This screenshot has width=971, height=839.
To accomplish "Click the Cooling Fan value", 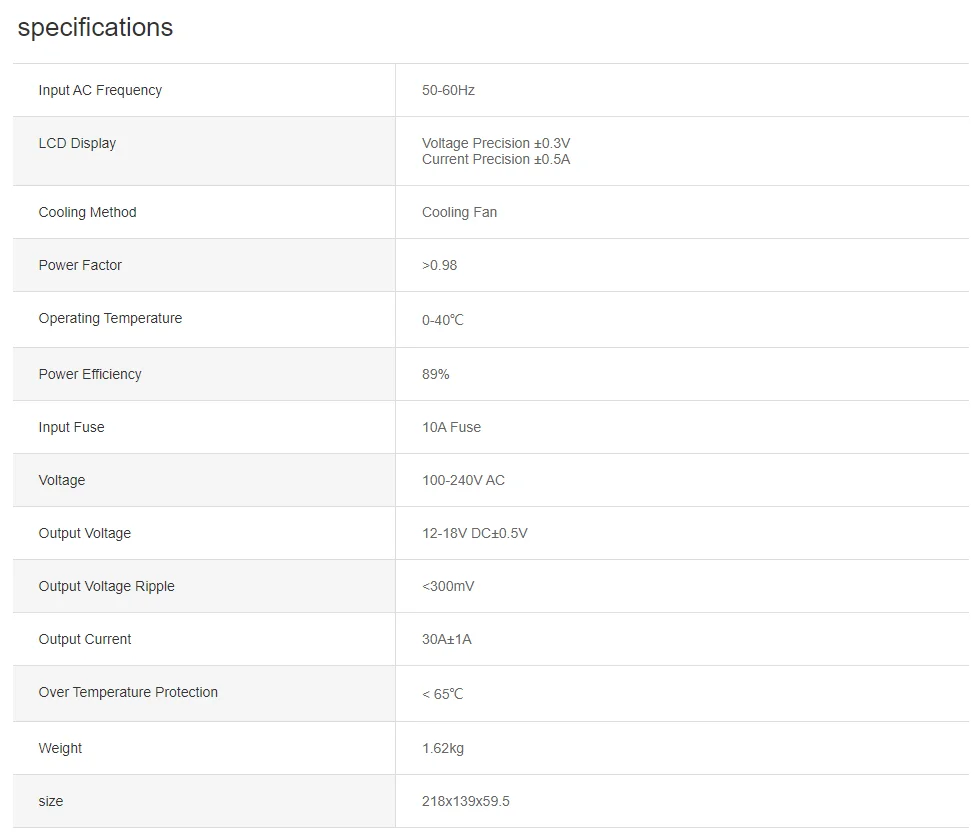I will [x=459, y=212].
